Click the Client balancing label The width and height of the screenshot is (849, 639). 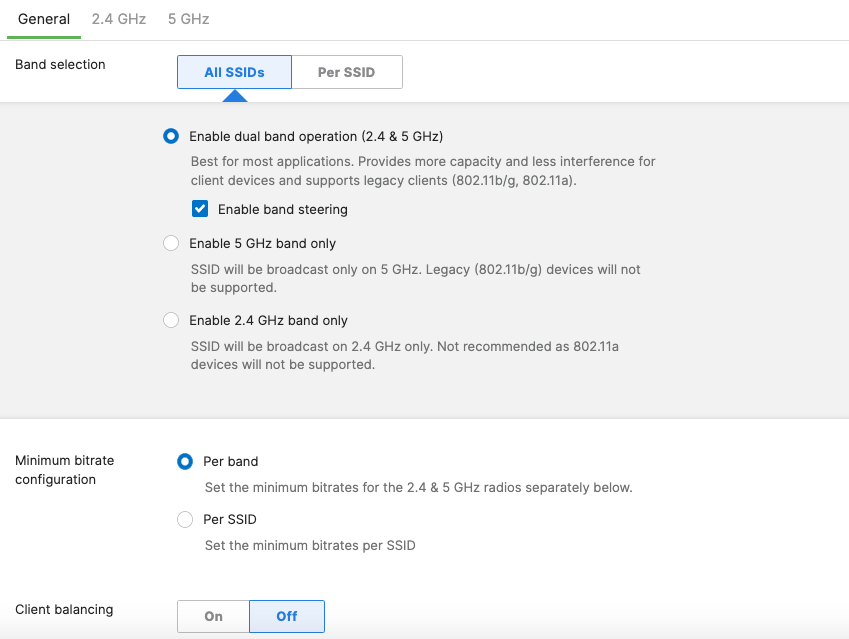(64, 609)
